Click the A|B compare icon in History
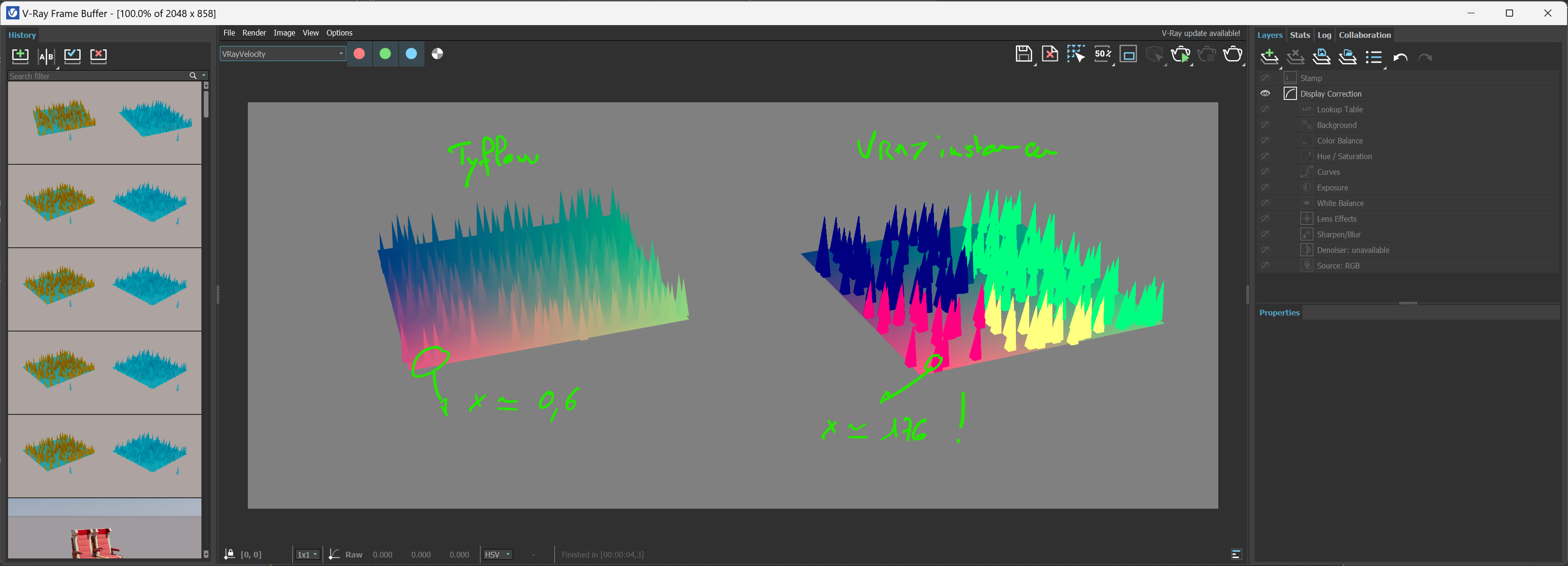Viewport: 1568px width, 566px height. tap(46, 57)
